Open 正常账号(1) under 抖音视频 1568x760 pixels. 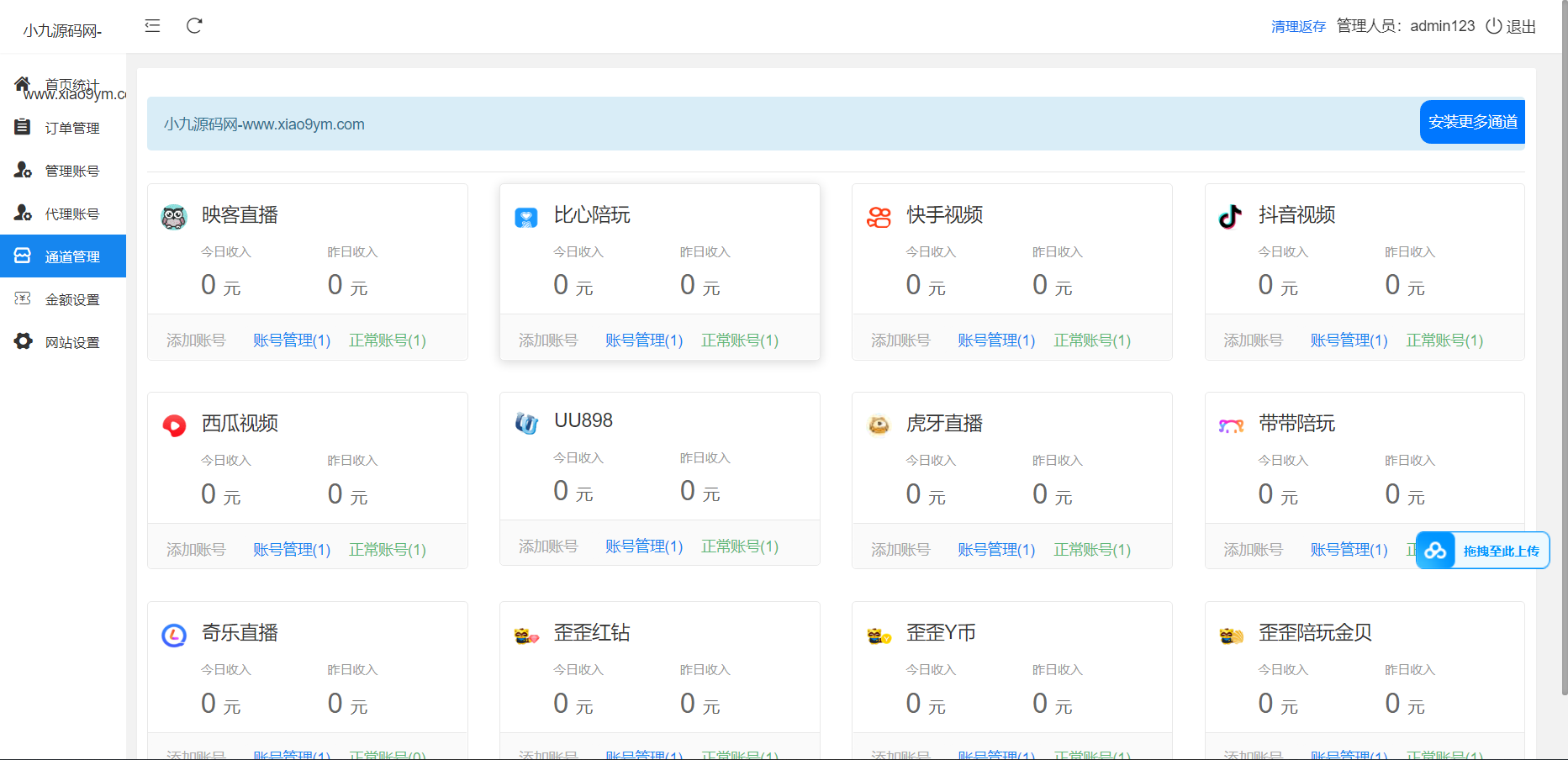coord(1444,340)
